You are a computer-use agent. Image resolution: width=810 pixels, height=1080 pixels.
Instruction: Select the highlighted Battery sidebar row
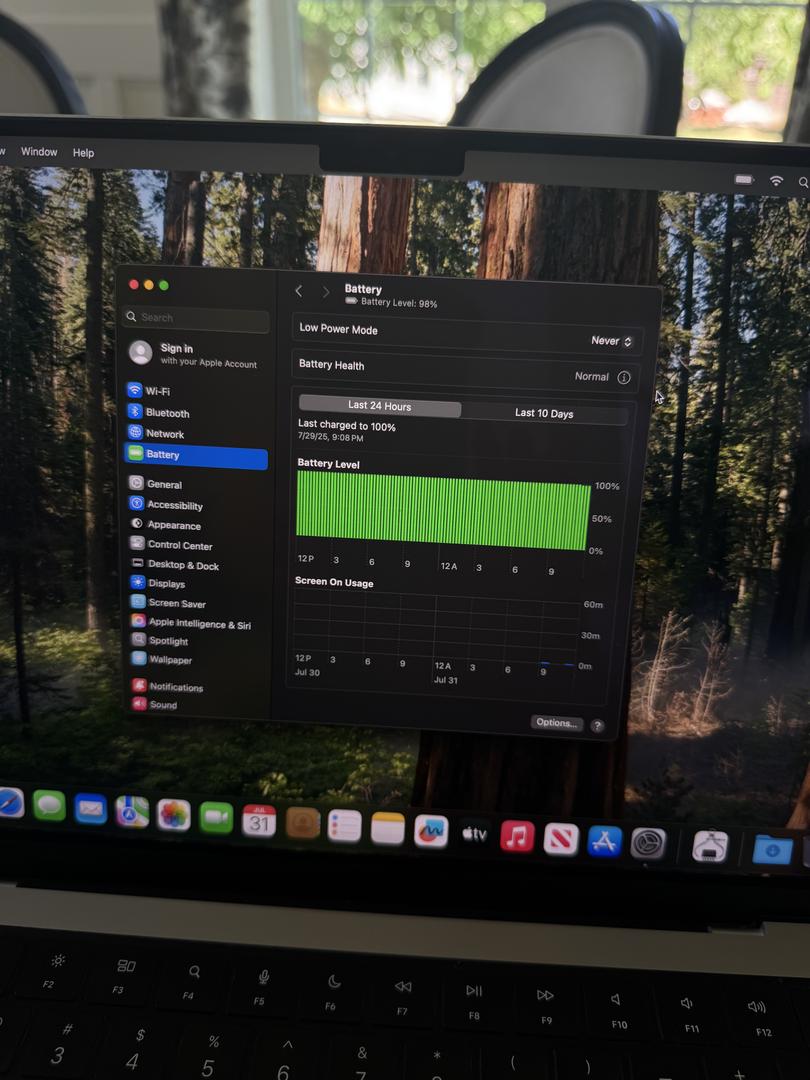point(196,456)
